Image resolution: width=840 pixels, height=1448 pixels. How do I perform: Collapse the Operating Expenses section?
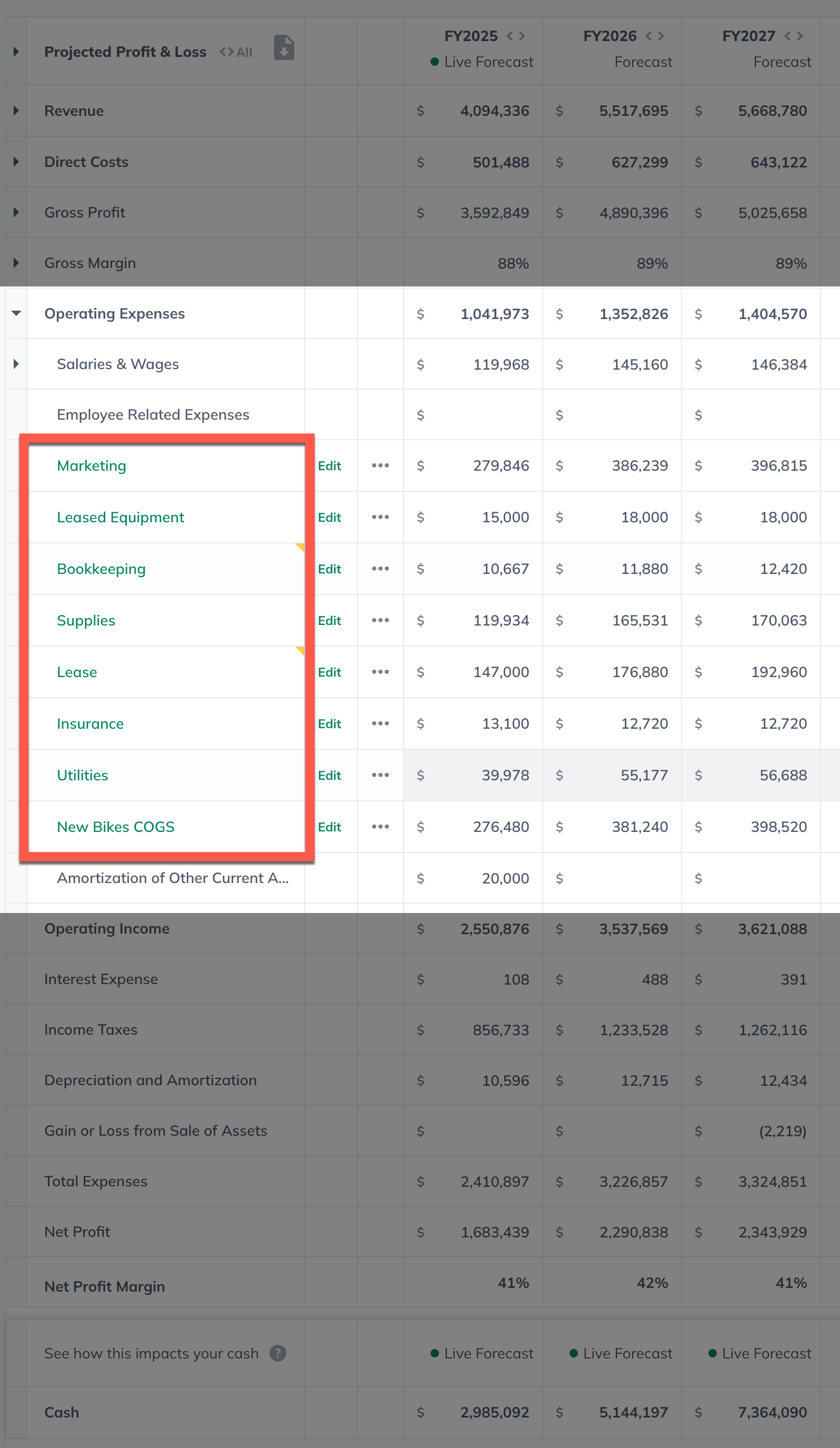[16, 314]
